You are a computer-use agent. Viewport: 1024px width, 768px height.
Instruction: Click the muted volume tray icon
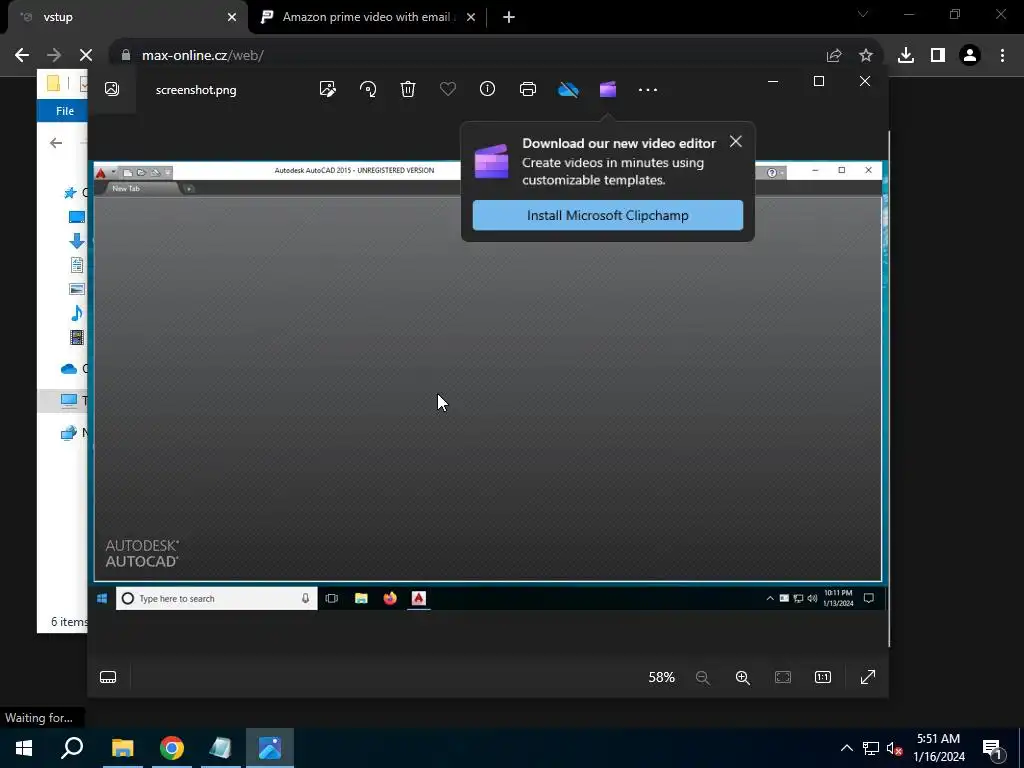pyautogui.click(x=894, y=748)
